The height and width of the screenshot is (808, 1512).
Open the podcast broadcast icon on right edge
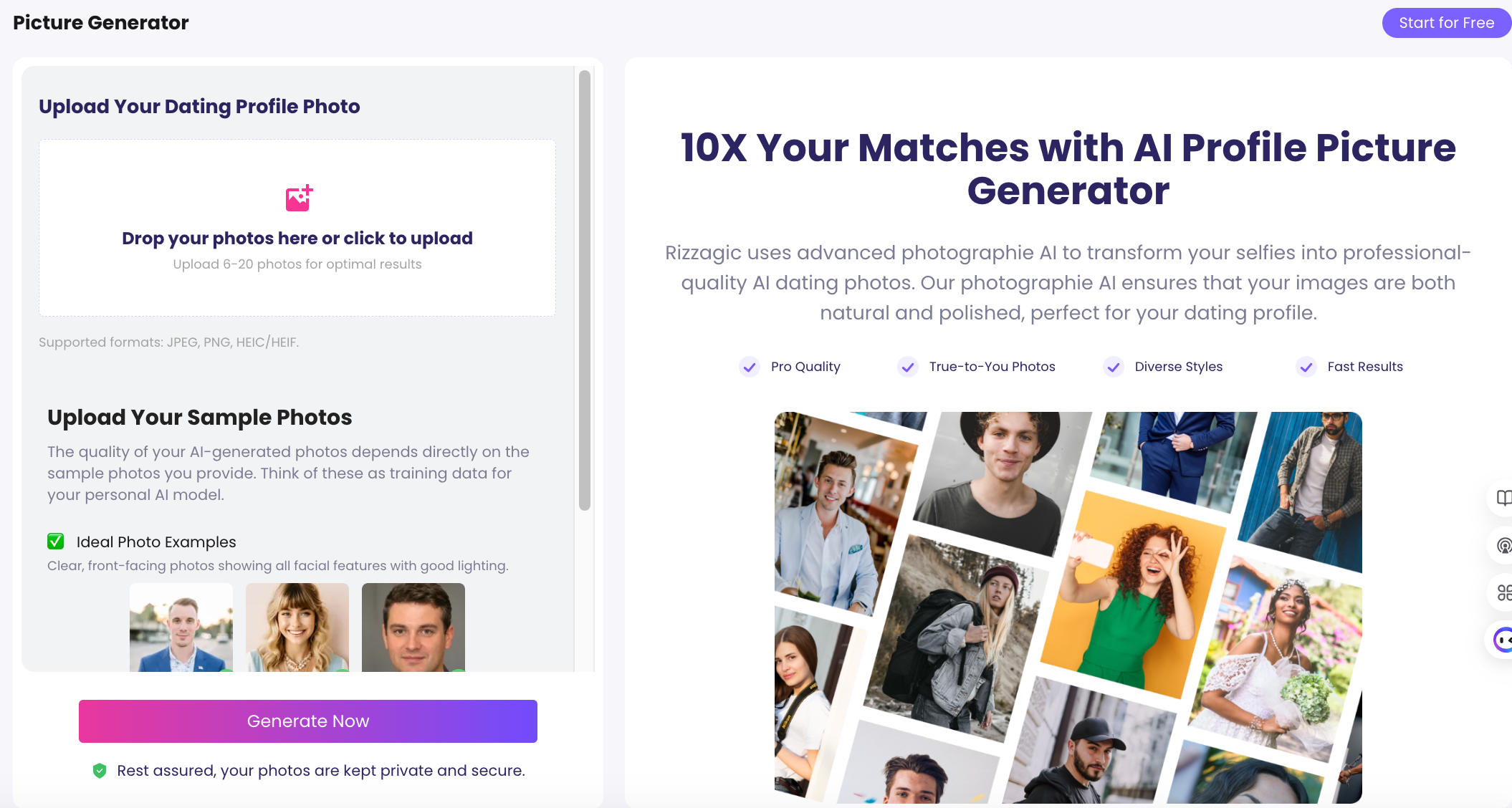[x=1503, y=545]
